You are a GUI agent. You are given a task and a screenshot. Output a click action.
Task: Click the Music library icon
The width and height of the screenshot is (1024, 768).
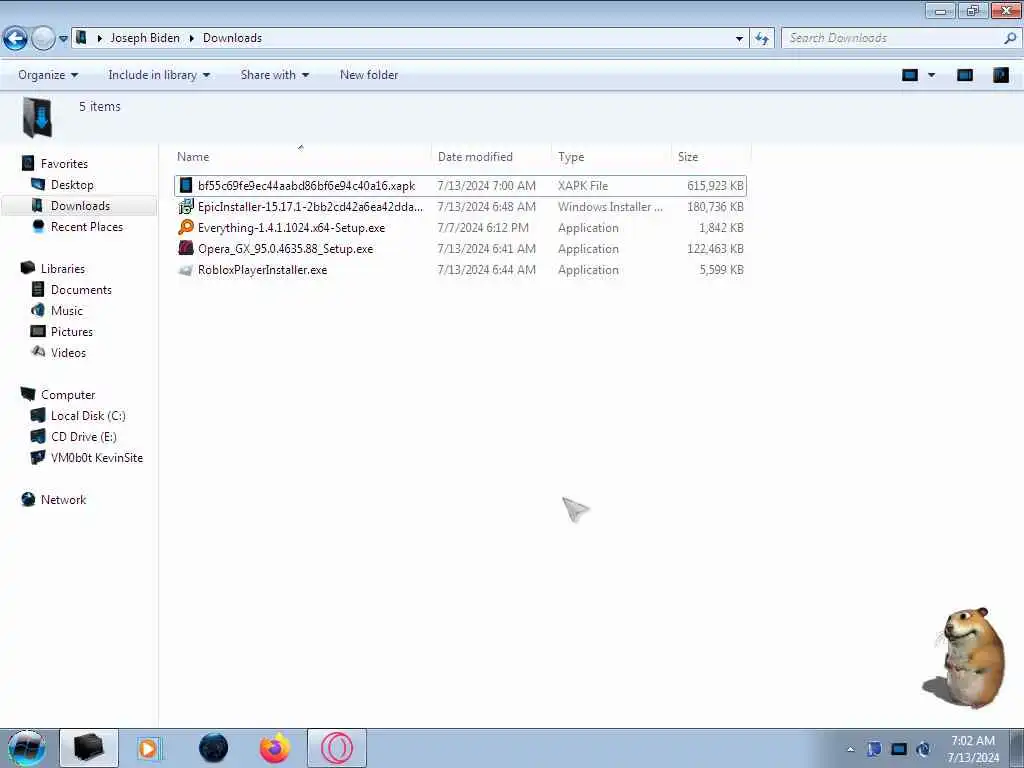[38, 310]
